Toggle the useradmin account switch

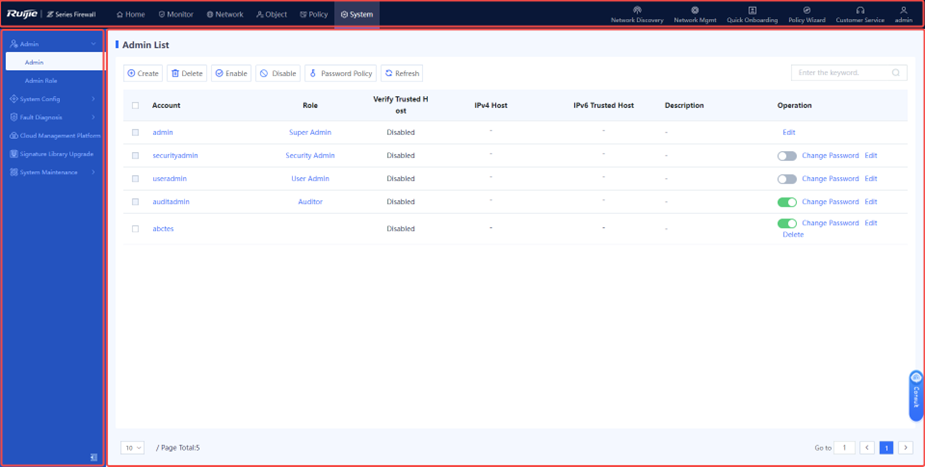[x=787, y=179]
